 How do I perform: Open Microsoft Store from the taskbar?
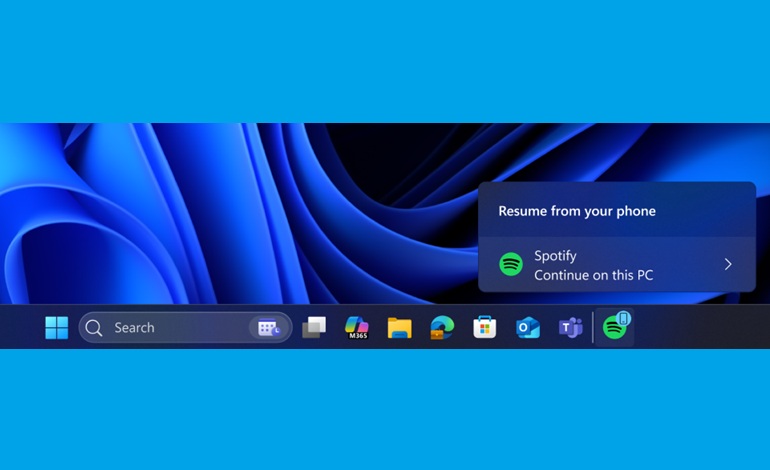pos(485,327)
